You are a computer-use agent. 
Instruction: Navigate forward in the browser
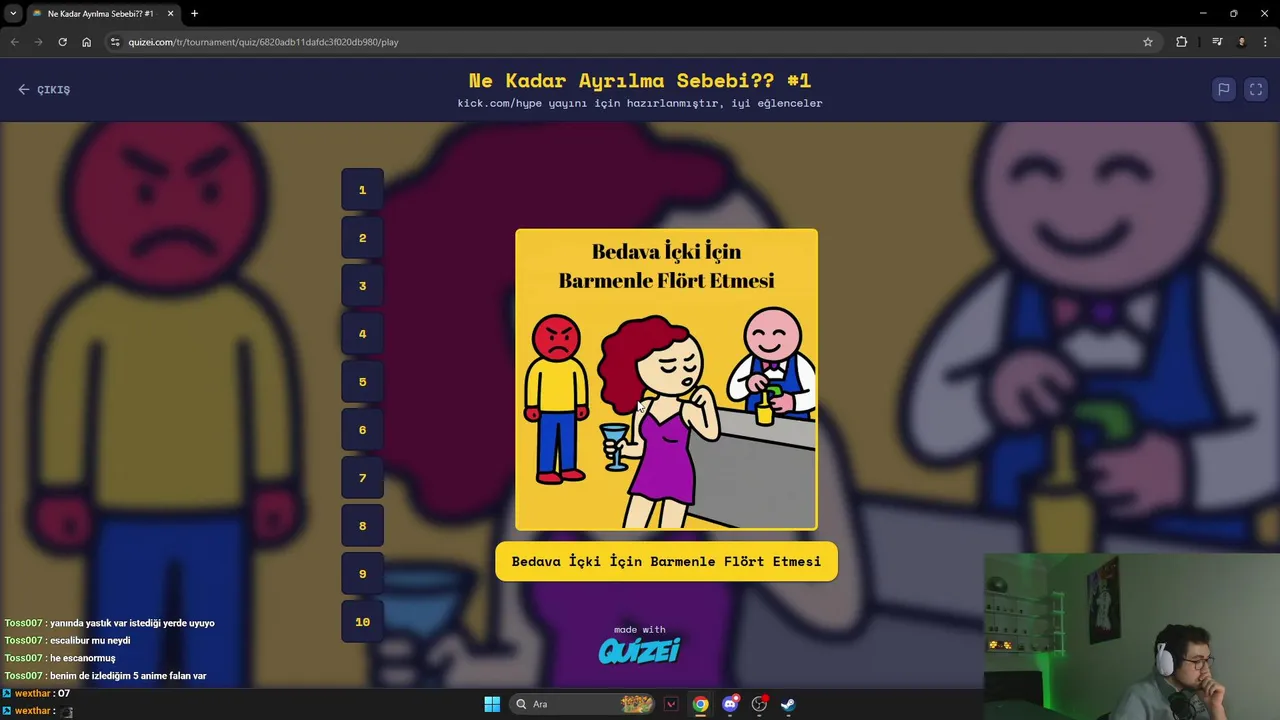pyautogui.click(x=38, y=42)
